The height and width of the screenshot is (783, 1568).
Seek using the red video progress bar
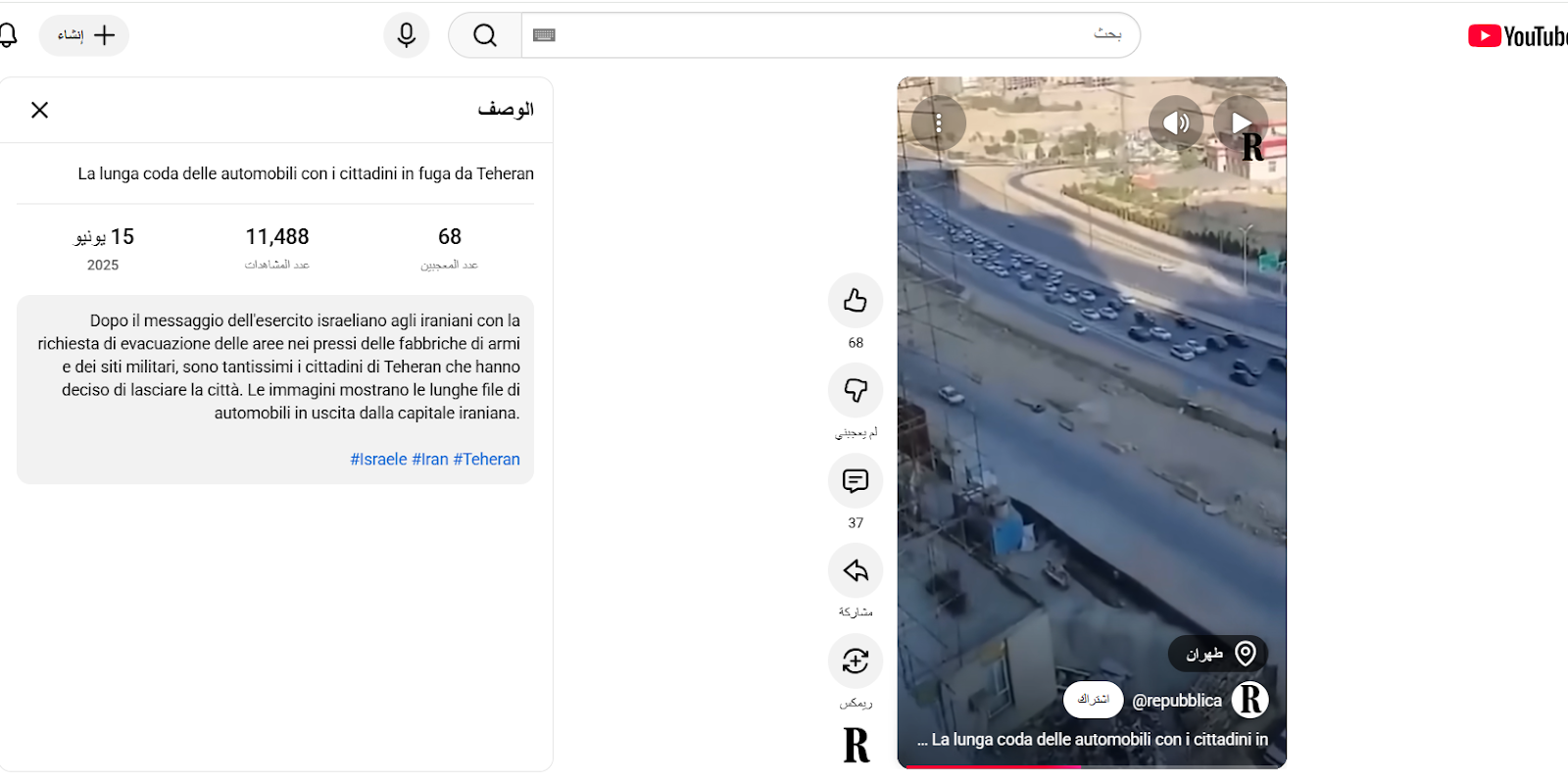pos(990,766)
